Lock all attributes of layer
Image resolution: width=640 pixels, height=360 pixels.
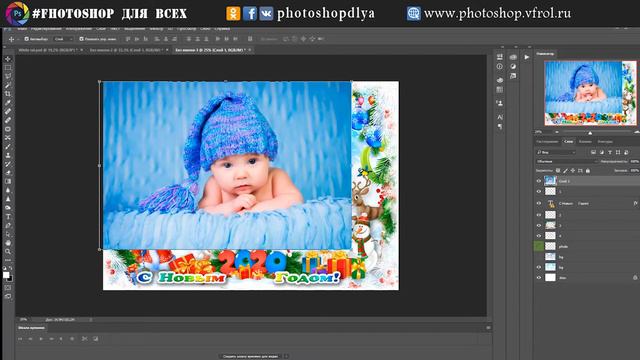coord(588,171)
